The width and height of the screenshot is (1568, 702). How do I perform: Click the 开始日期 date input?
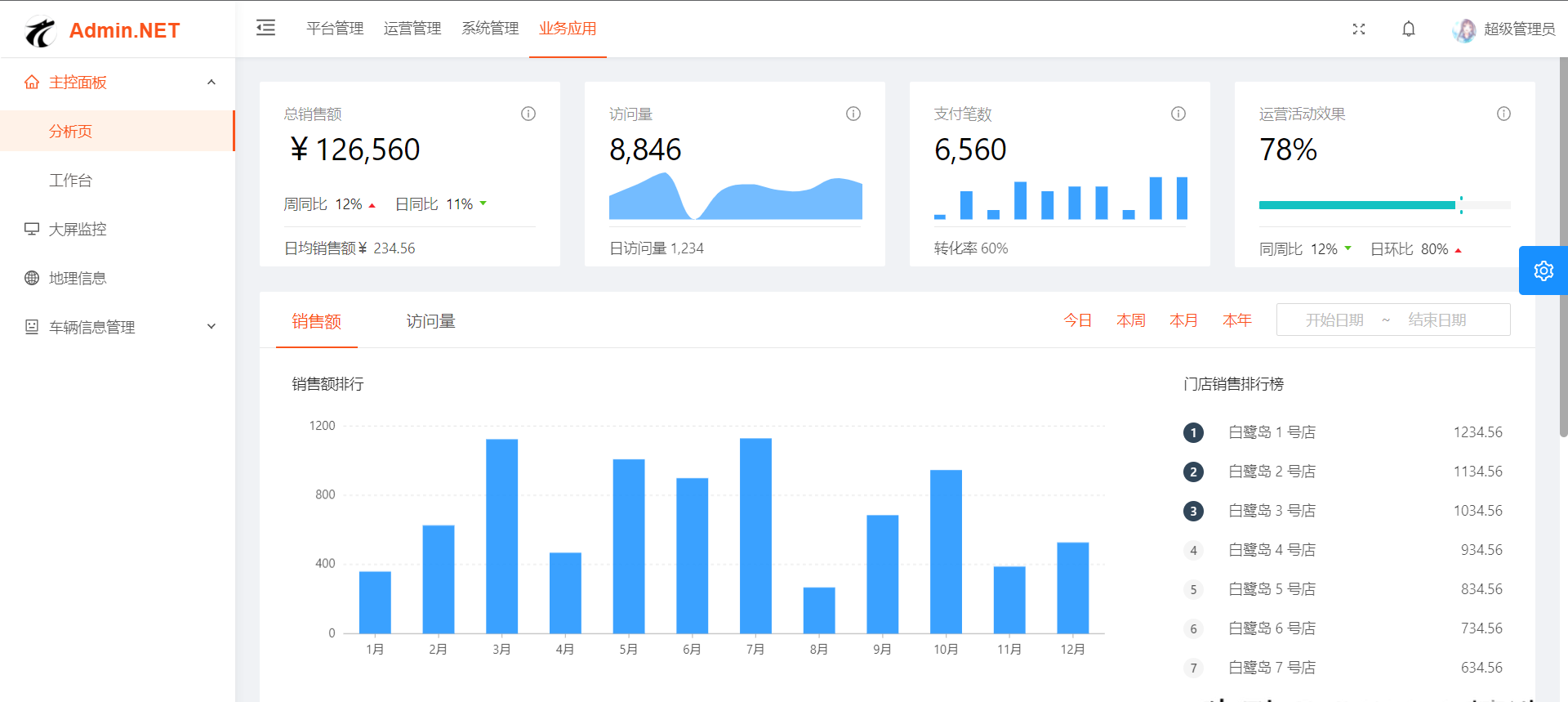click(1334, 320)
